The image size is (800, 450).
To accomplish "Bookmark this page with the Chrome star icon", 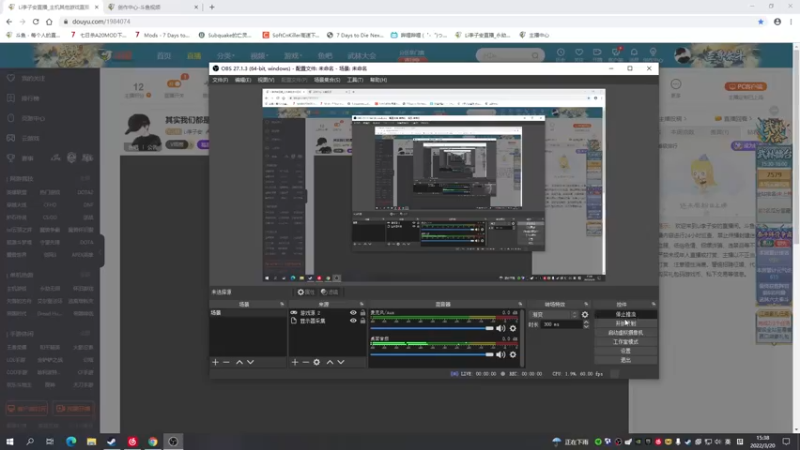I will click(x=761, y=21).
